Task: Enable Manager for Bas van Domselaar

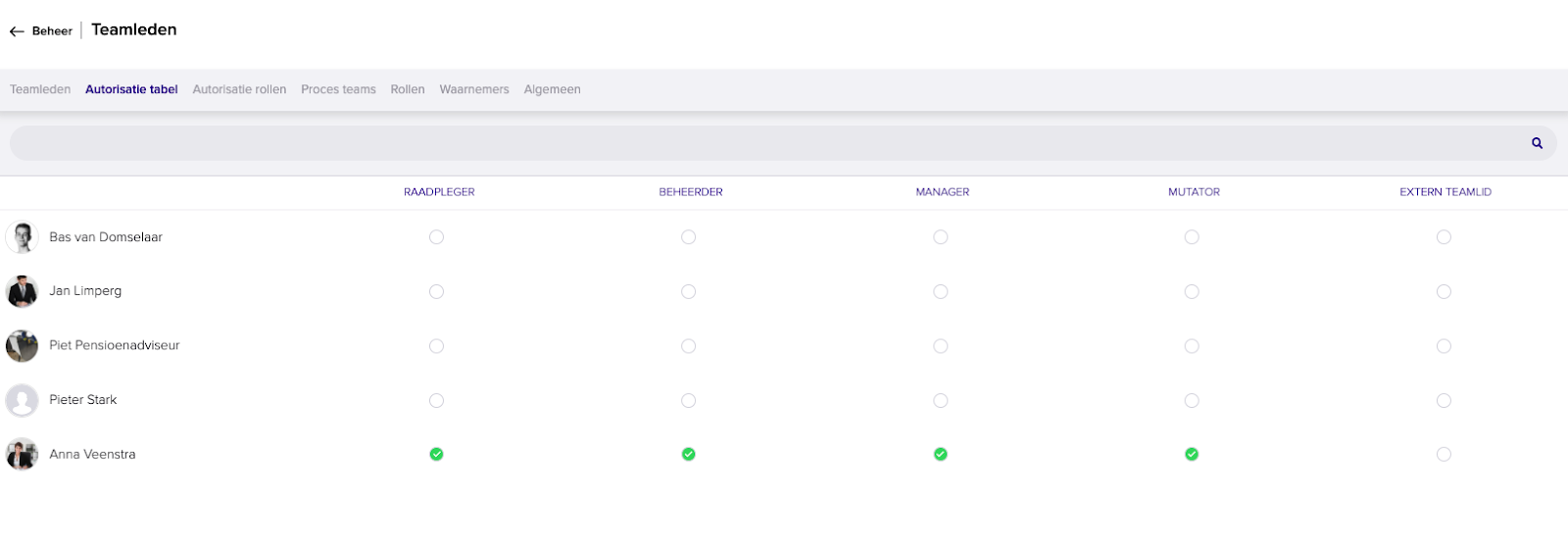Action: 940,237
